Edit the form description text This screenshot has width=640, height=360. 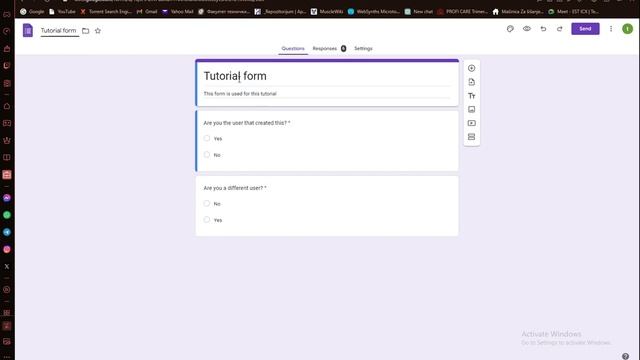pos(327,94)
